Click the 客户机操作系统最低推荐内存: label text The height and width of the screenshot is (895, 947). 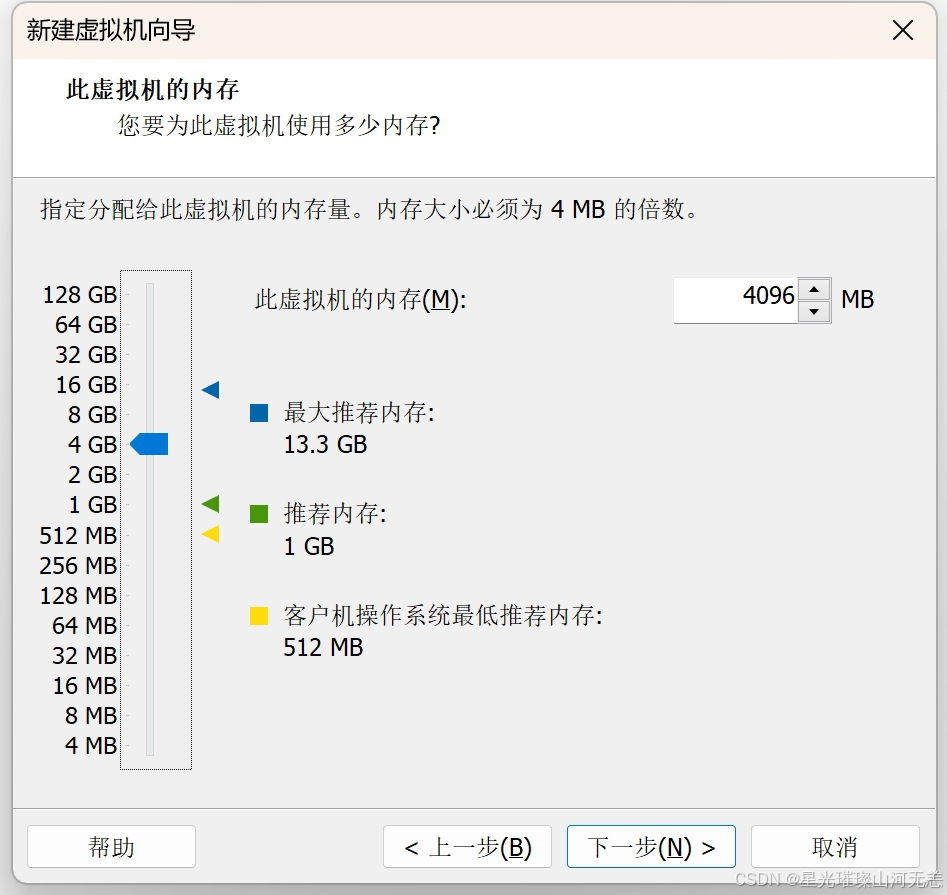(x=443, y=615)
